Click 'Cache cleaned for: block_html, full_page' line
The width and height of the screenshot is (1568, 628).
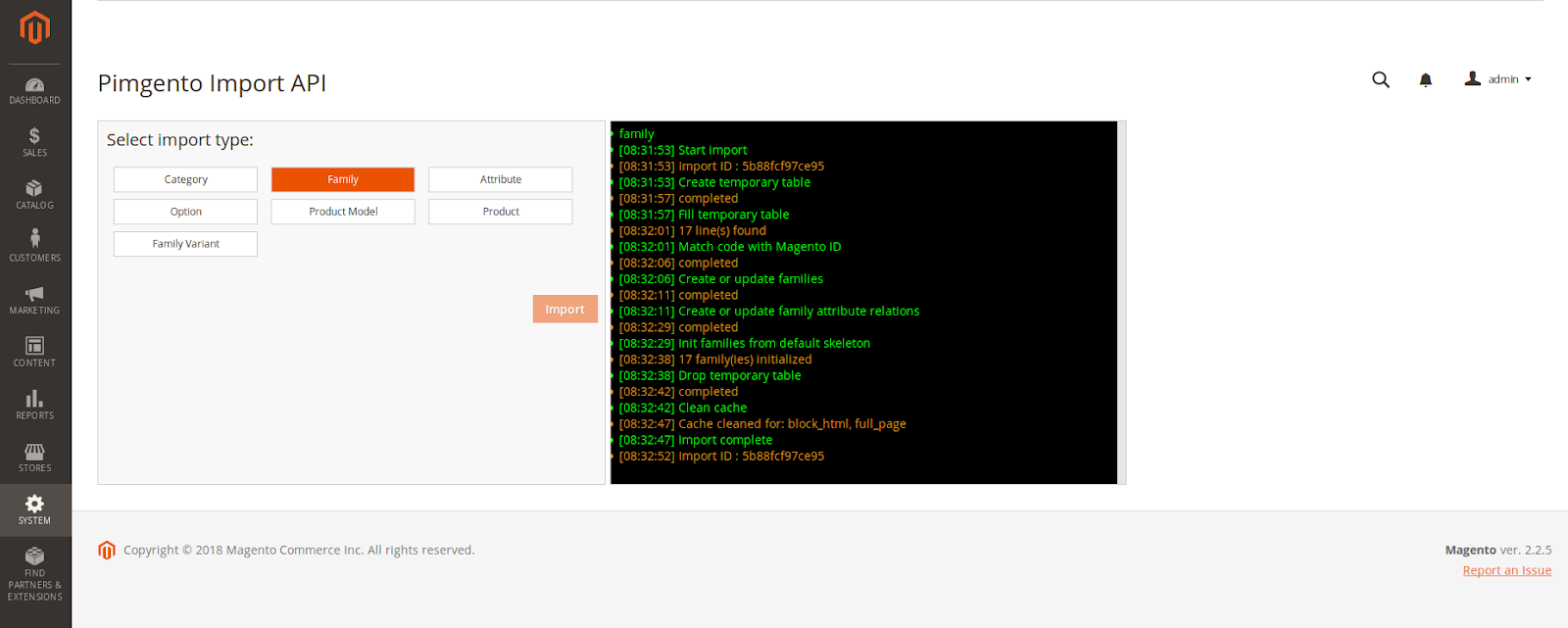click(762, 424)
